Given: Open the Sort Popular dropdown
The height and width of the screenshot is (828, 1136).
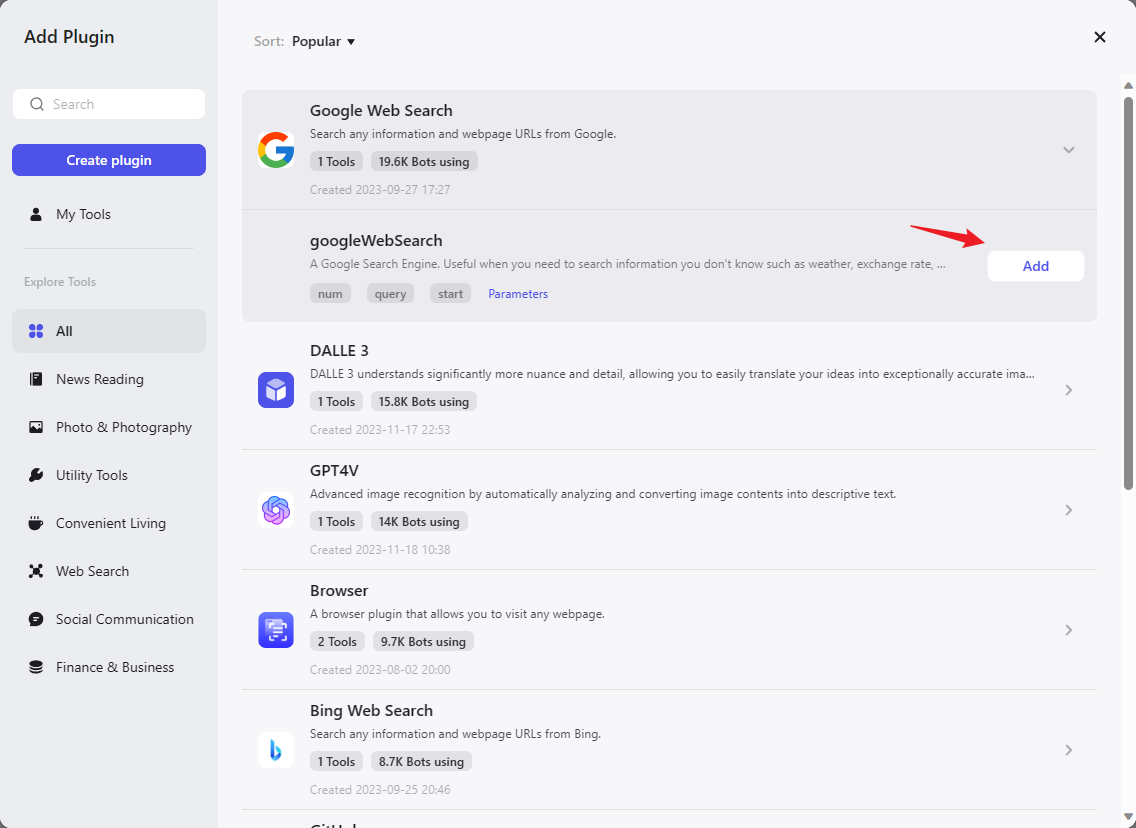Looking at the screenshot, I should point(323,42).
